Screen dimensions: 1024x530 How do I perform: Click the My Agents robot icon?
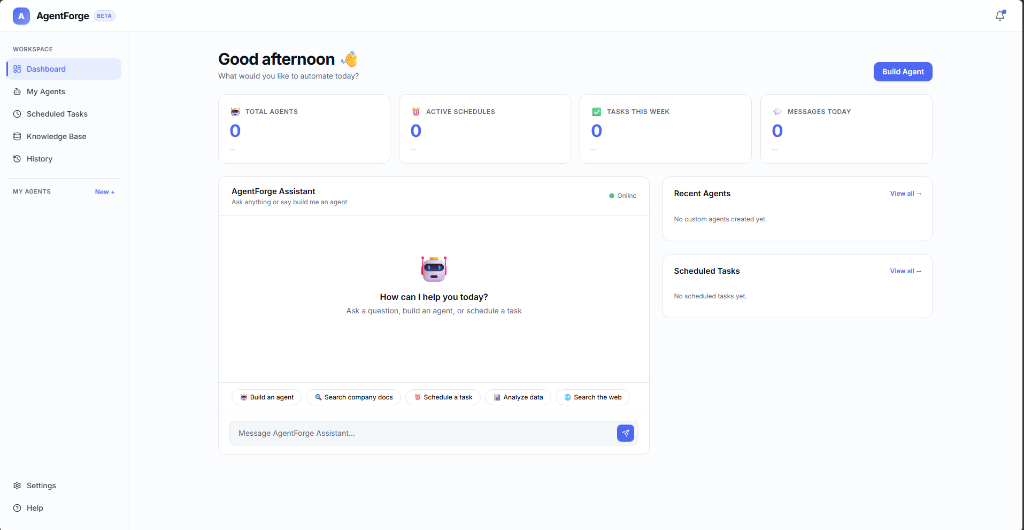click(x=18, y=91)
